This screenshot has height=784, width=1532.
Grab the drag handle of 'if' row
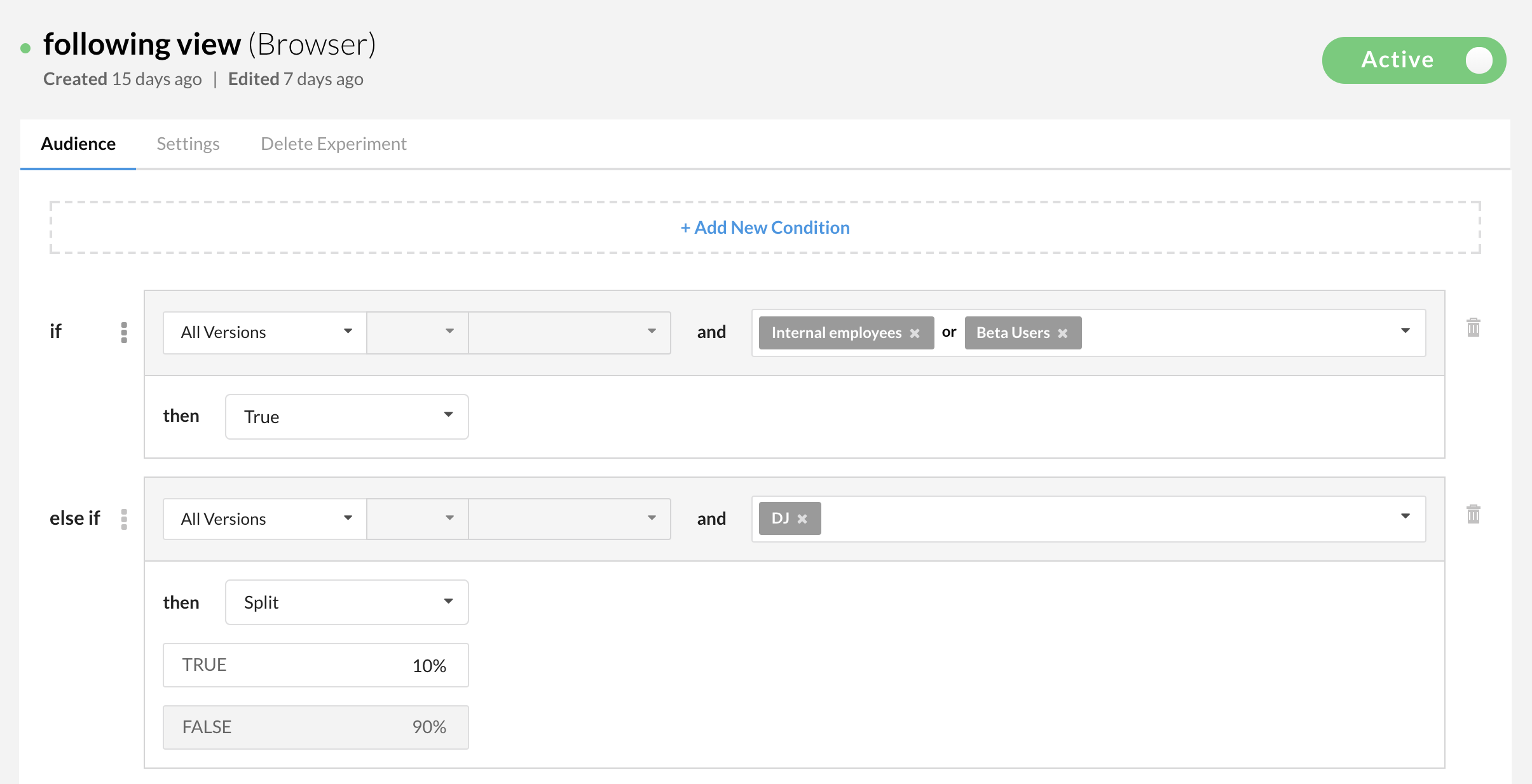(x=124, y=332)
